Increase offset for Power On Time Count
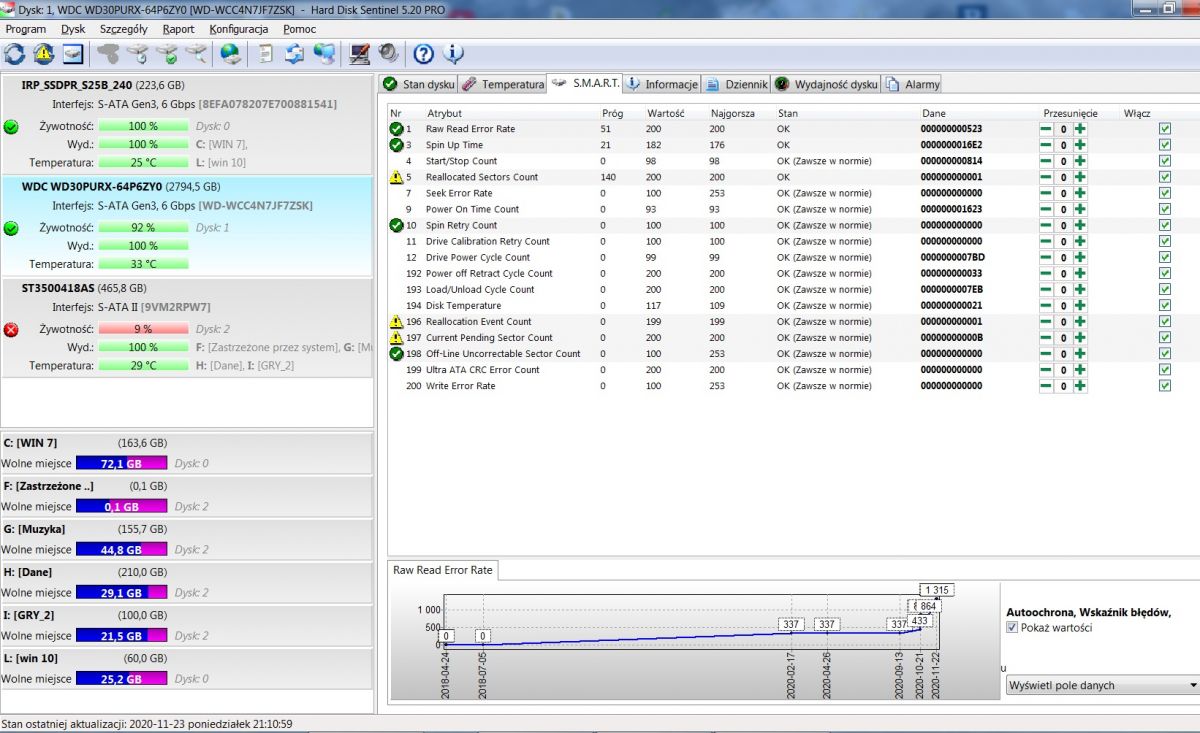Image resolution: width=1200 pixels, height=733 pixels. 1081,209
